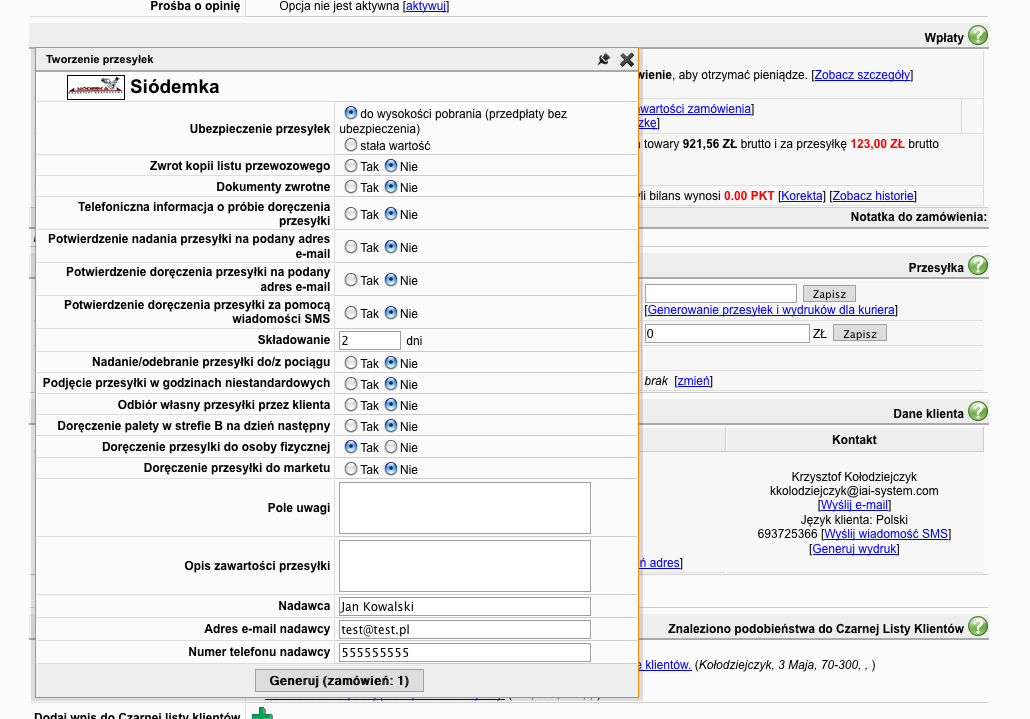Close the Tworzenie przesyłek dialog

pos(627,60)
